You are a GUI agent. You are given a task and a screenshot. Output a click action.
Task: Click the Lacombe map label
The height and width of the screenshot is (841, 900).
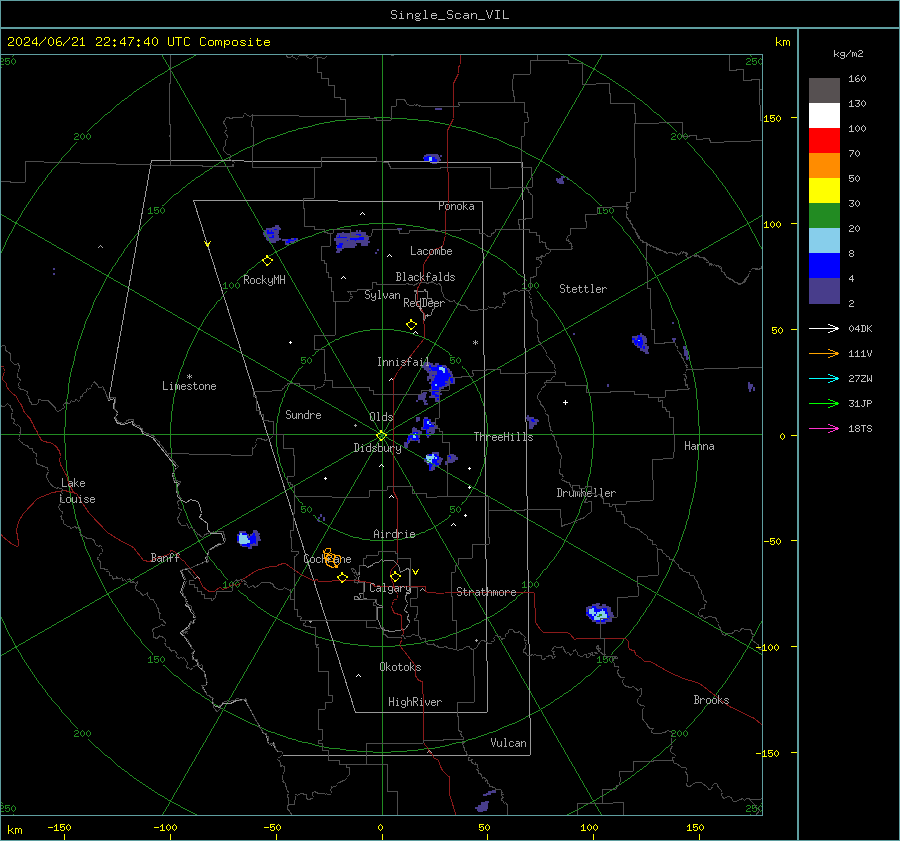431,251
